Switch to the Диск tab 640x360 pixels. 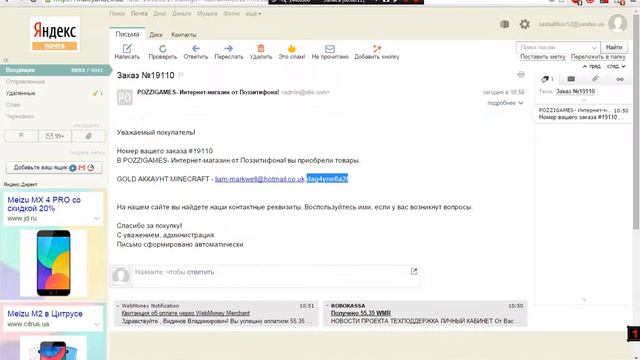(156, 35)
